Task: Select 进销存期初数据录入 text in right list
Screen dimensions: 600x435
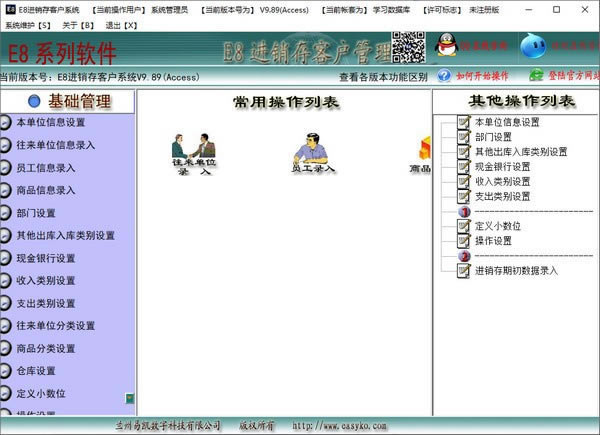Action: click(x=516, y=271)
